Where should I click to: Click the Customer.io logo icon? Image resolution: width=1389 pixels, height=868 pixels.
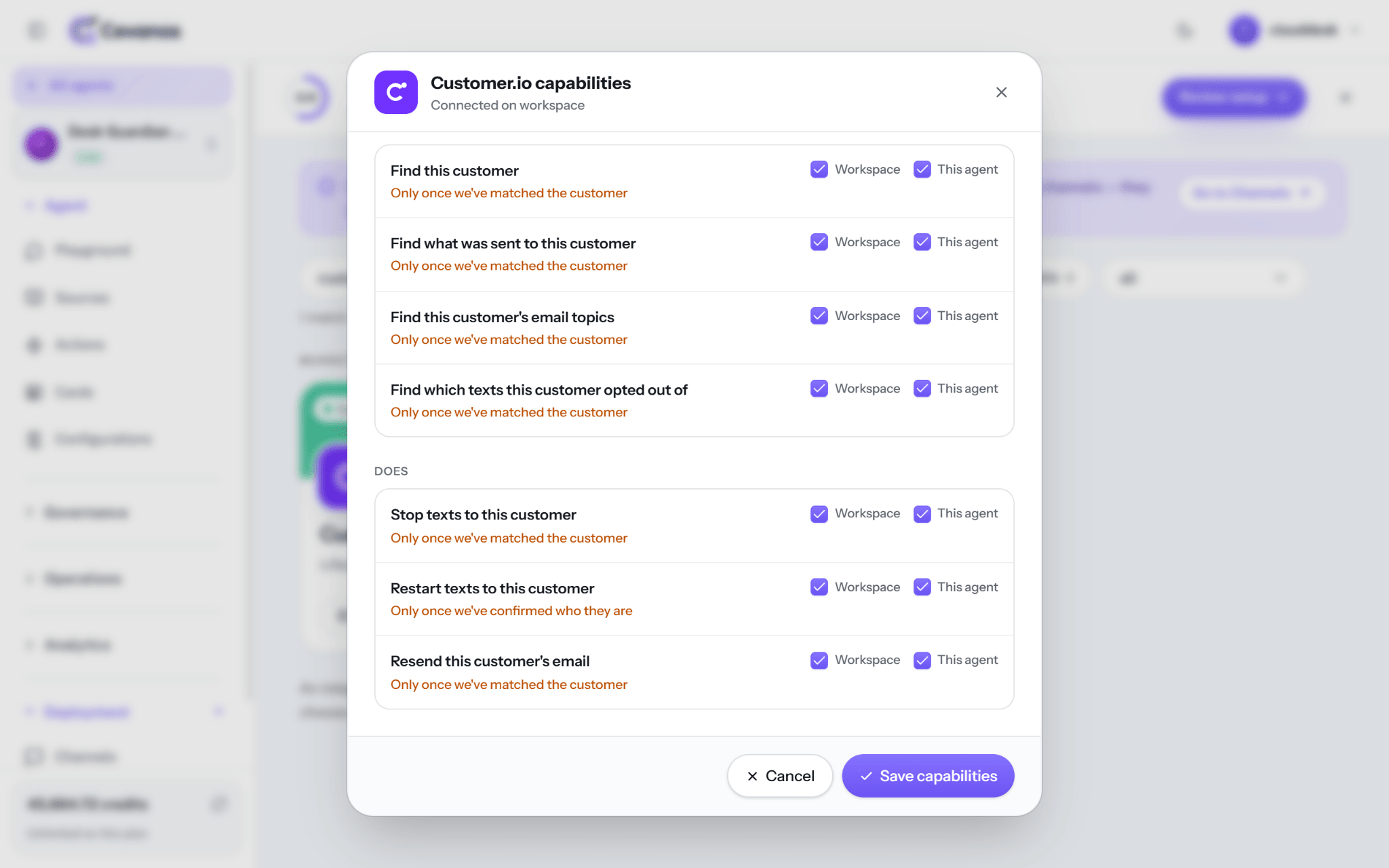click(395, 92)
